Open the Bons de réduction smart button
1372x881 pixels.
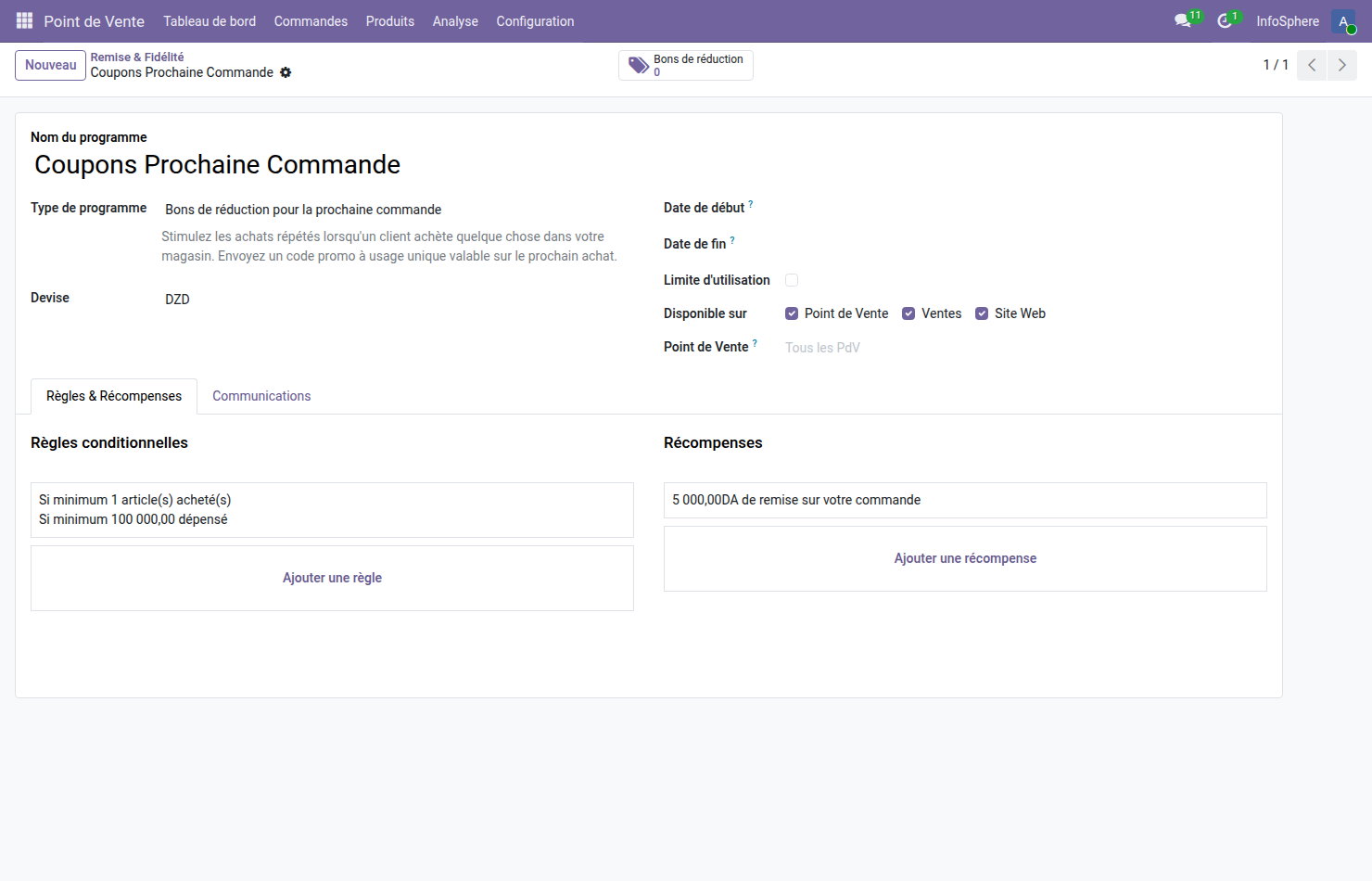pyautogui.click(x=686, y=65)
